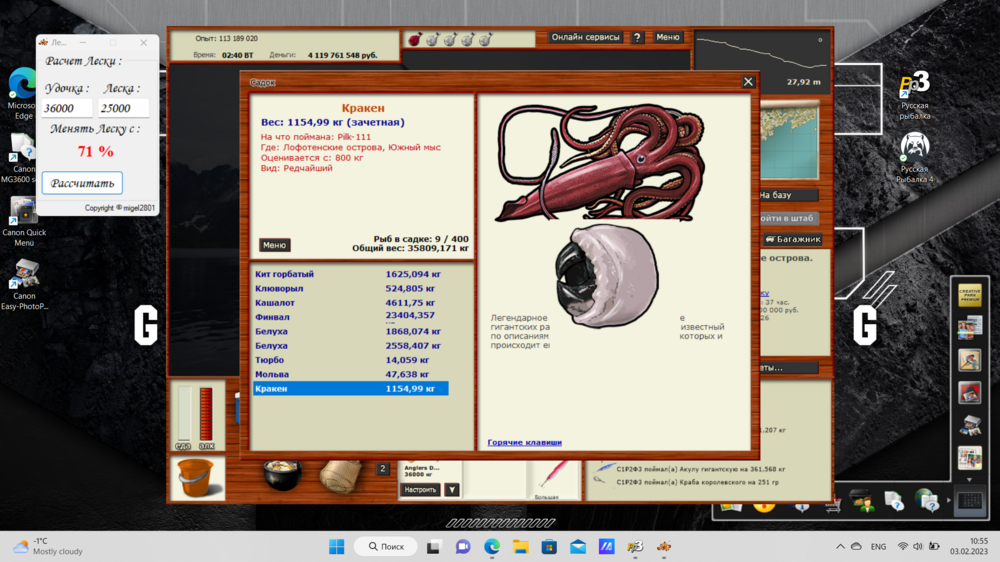Click the printer with person icon in Canon menu
This screenshot has width=1000, height=562.
click(861, 501)
